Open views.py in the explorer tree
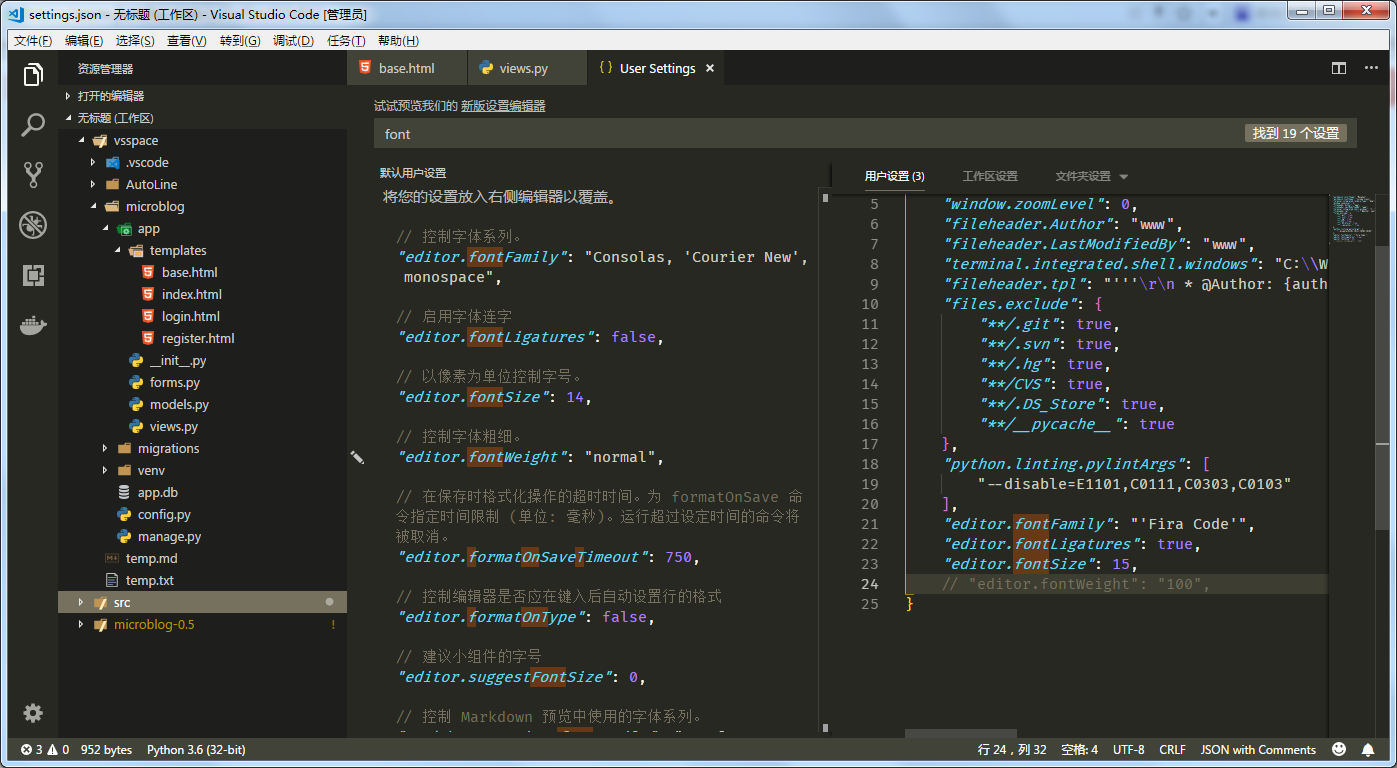The image size is (1397, 768). click(x=174, y=426)
